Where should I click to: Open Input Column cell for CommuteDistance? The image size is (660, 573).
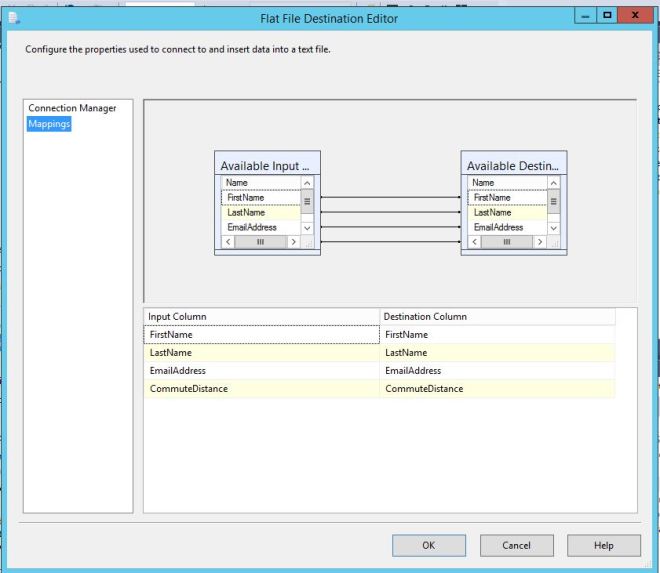coord(260,389)
